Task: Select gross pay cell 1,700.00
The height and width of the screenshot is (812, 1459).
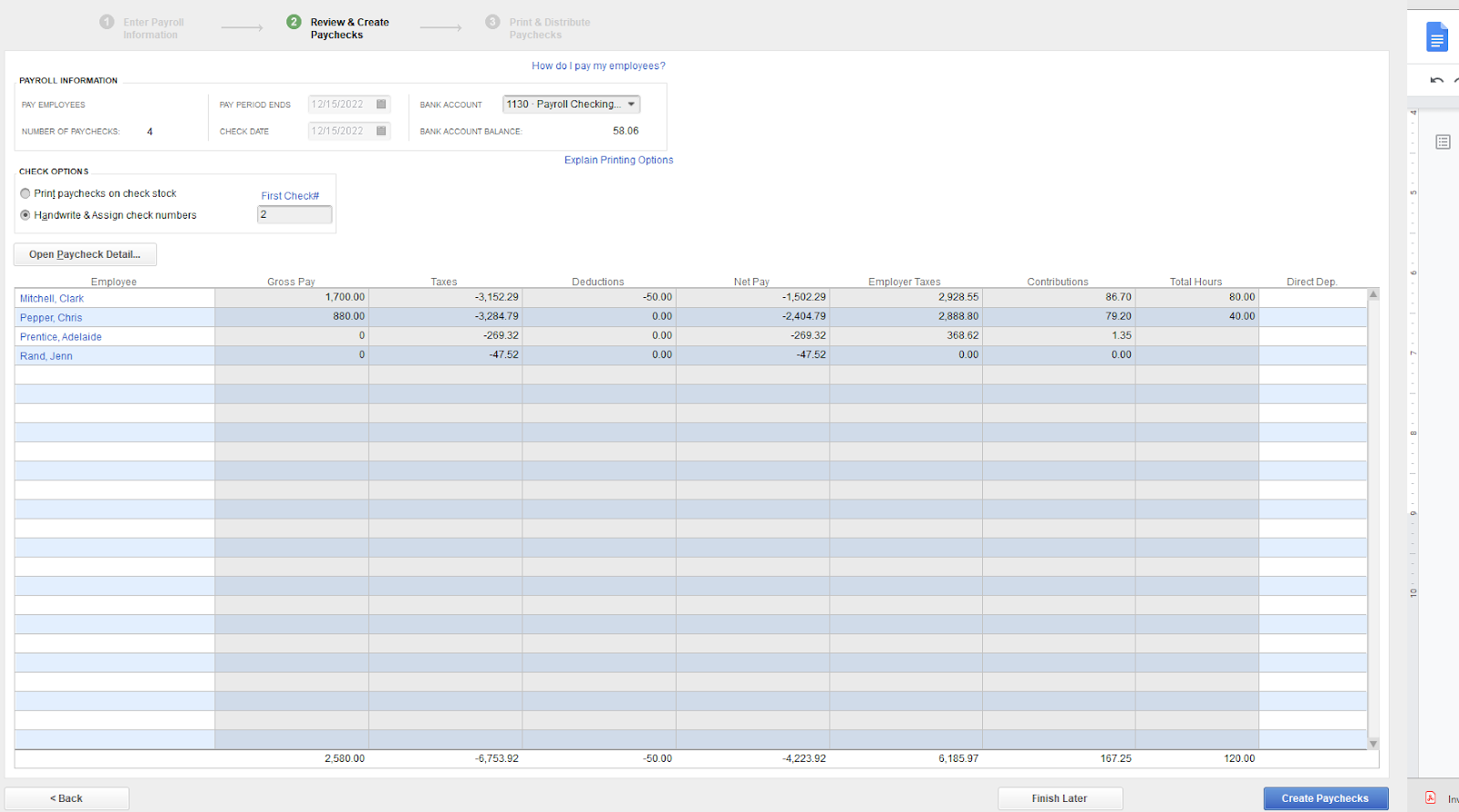Action: (x=292, y=297)
